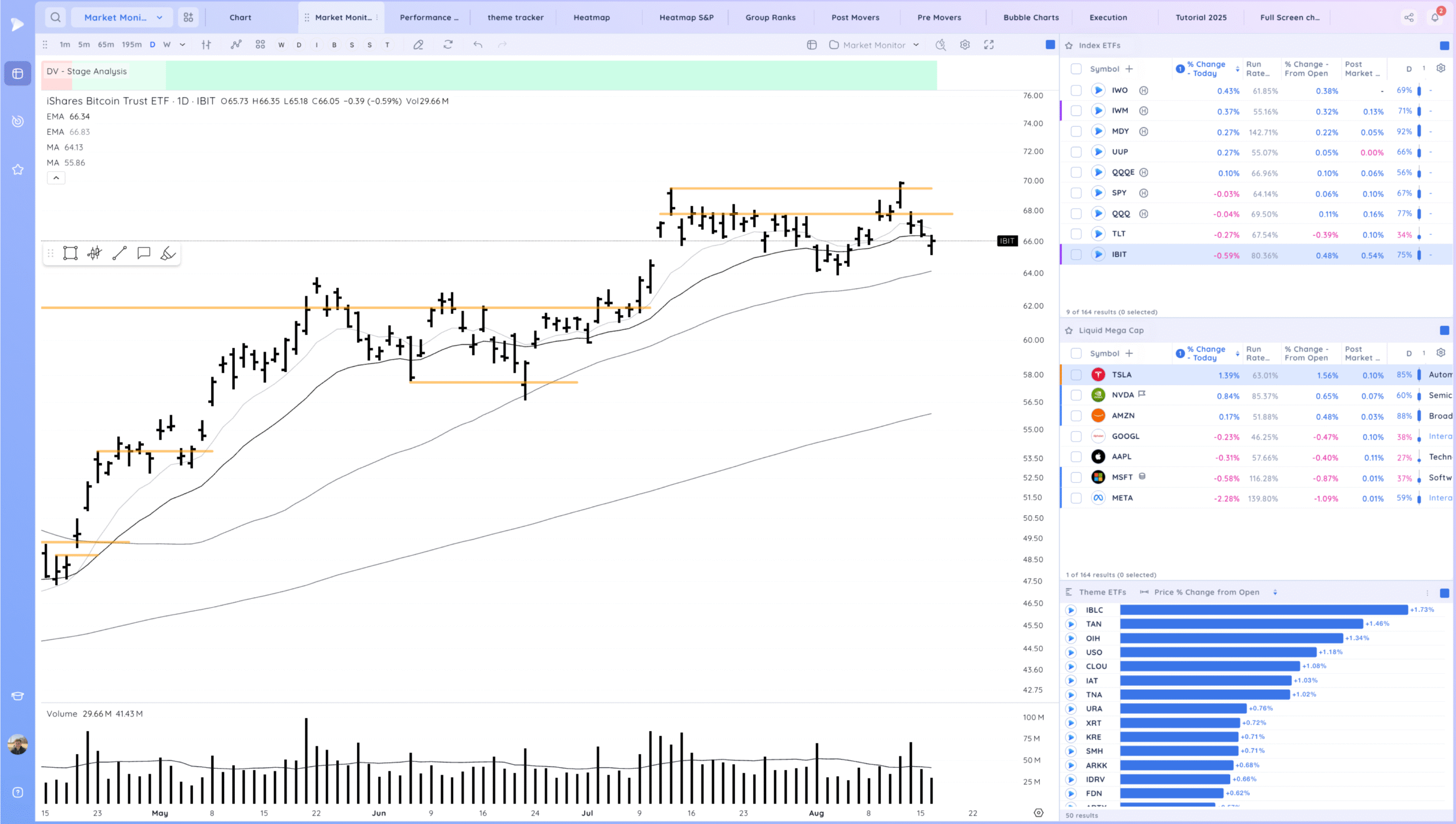Viewport: 1456px width, 824px height.
Task: Select the rectangle drawing tool
Action: click(x=71, y=254)
